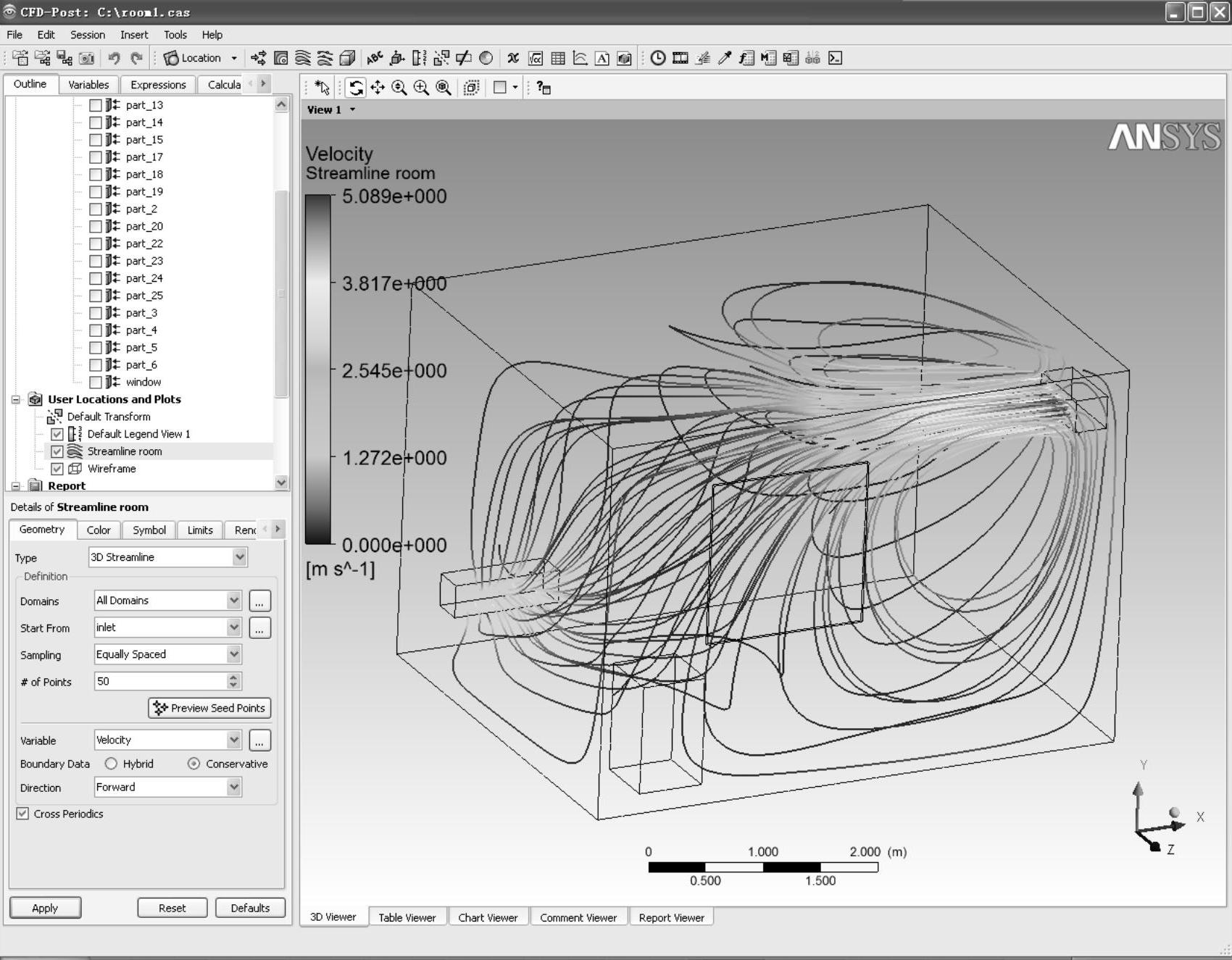This screenshot has width=1232, height=960.
Task: Click the Fit View magnifier icon
Action: 444,88
